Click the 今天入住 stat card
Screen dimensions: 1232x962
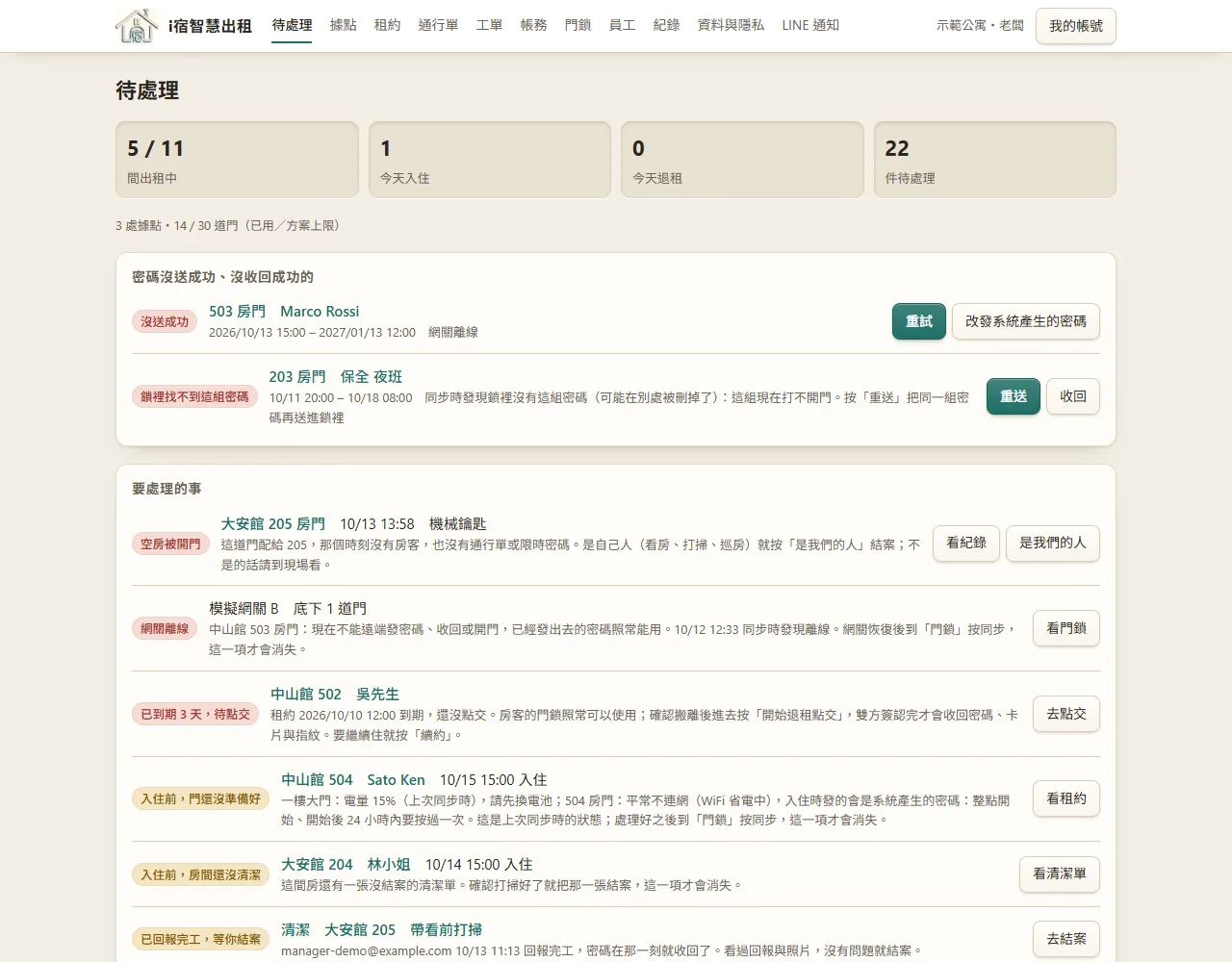pyautogui.click(x=490, y=160)
